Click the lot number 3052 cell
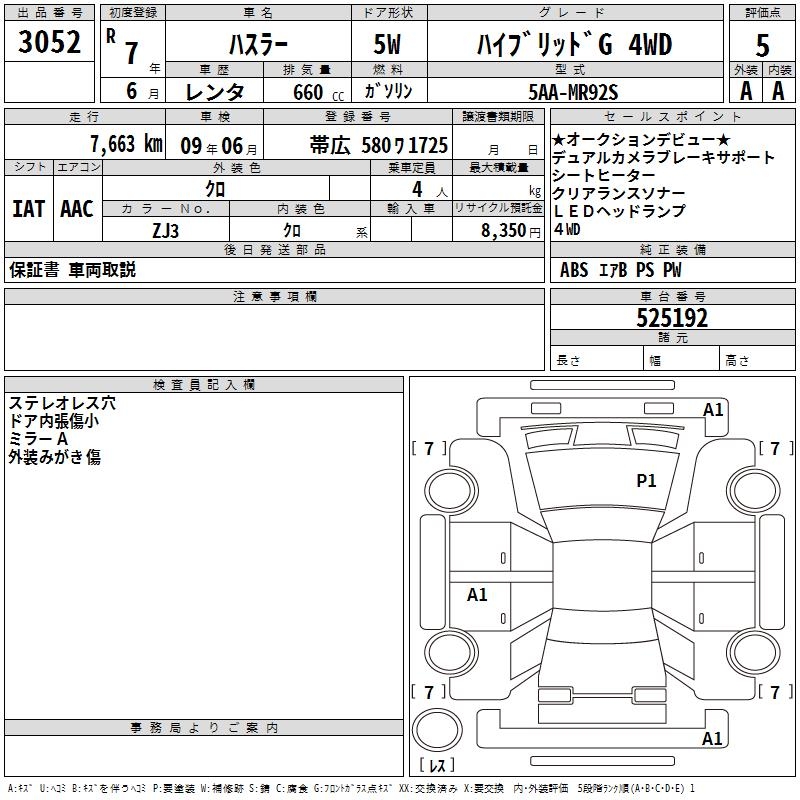800x800 pixels. coord(49,41)
